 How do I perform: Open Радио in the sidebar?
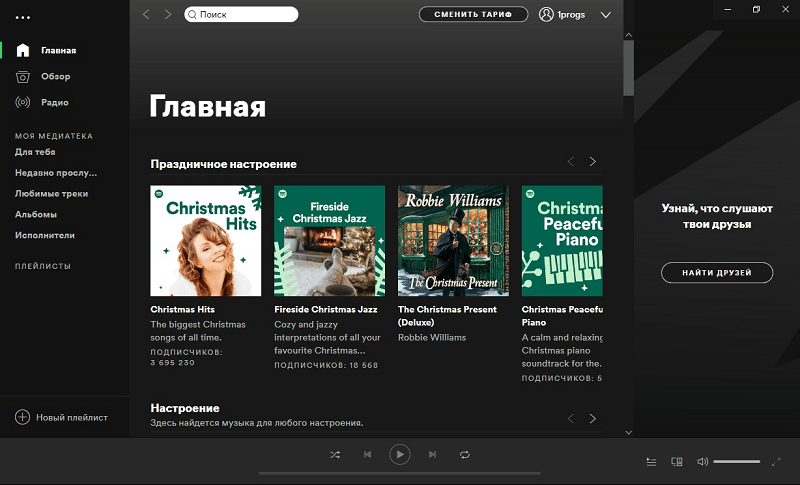click(56, 102)
